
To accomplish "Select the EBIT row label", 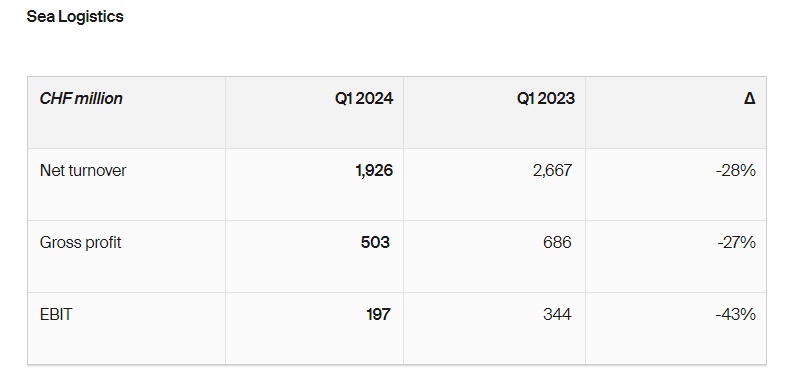I will tap(56, 314).
